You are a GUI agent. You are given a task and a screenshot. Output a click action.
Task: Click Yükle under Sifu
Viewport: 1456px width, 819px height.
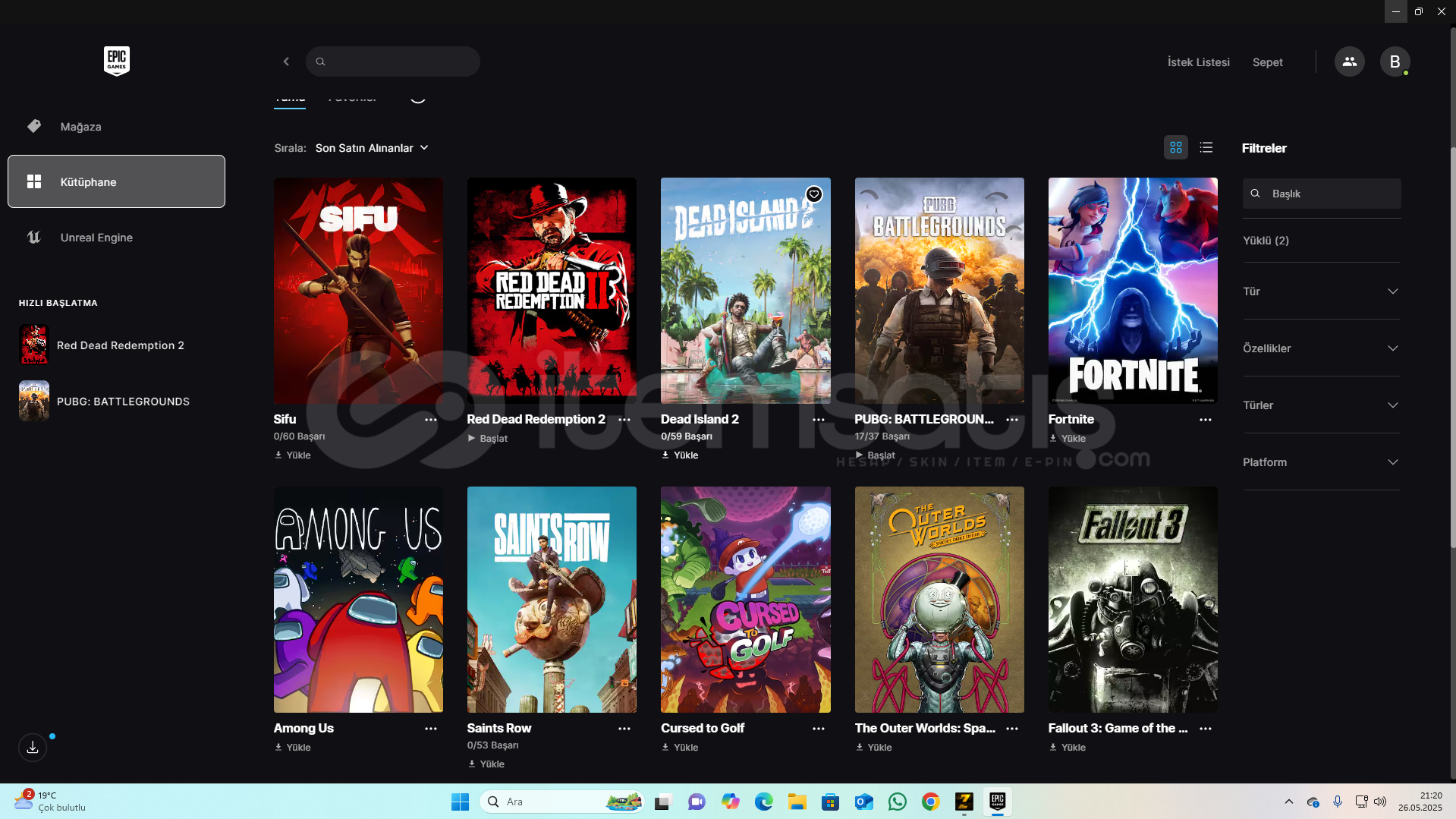(x=293, y=455)
